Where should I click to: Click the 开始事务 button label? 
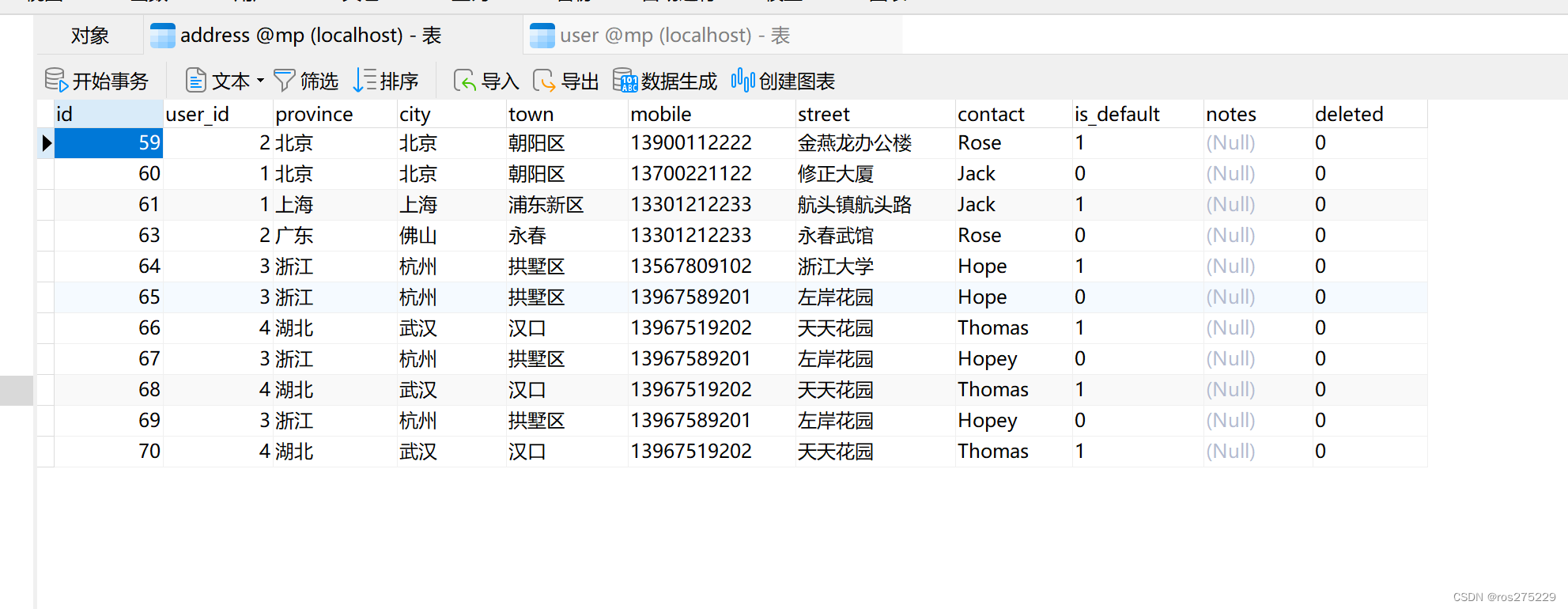point(111,81)
